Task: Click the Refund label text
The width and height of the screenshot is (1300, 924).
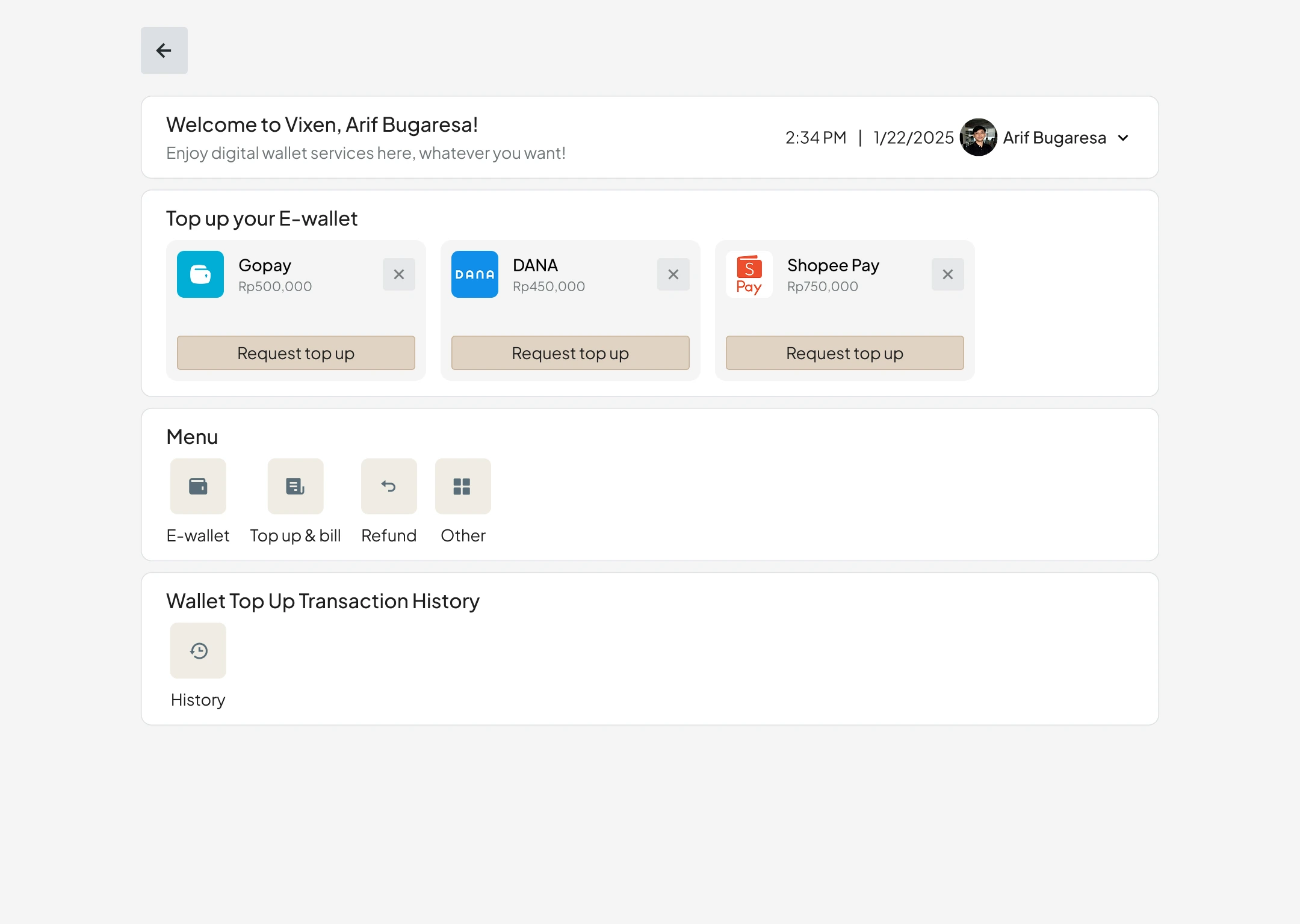Action: [389, 535]
